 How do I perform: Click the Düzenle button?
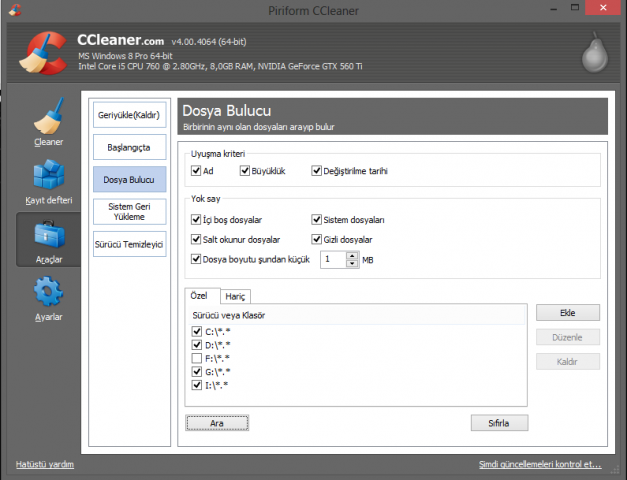pos(568,337)
